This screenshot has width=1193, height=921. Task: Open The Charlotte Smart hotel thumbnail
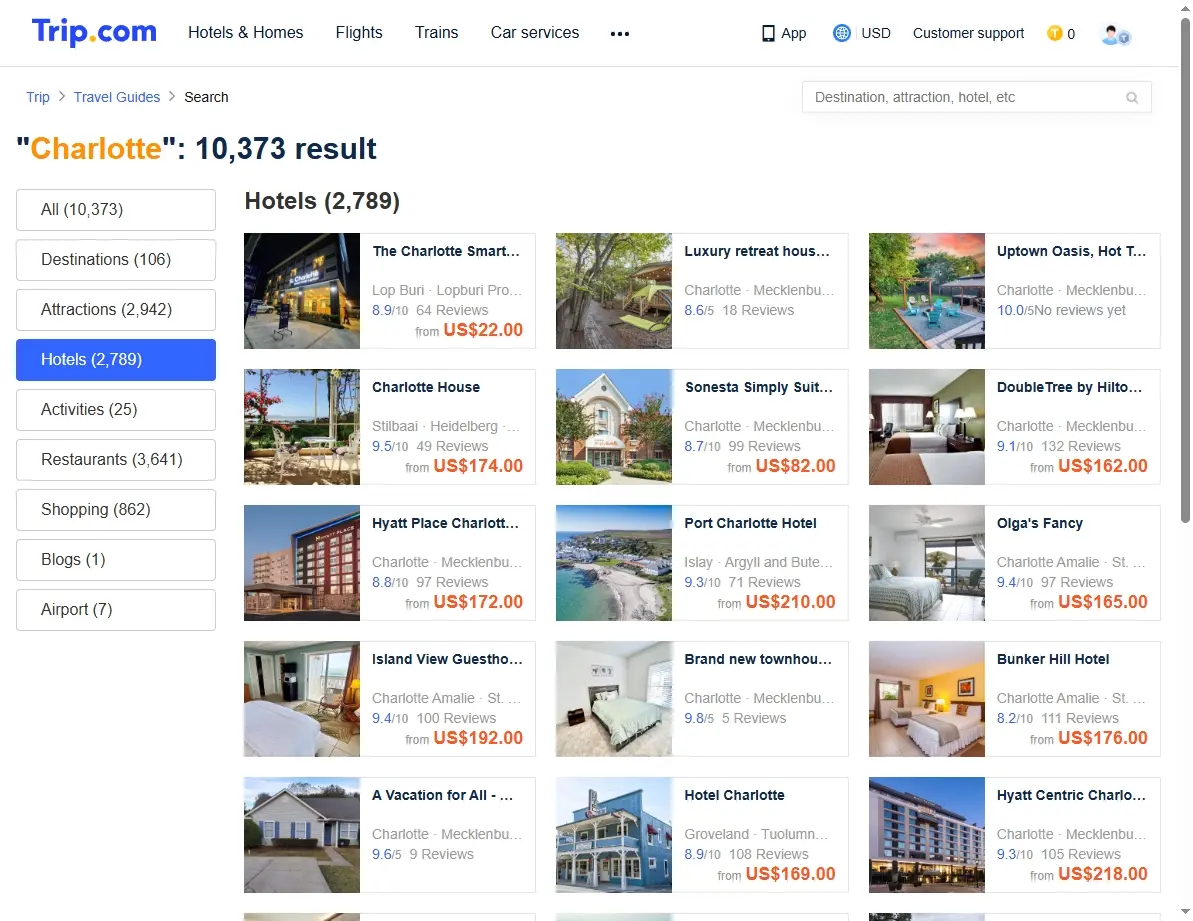302,291
